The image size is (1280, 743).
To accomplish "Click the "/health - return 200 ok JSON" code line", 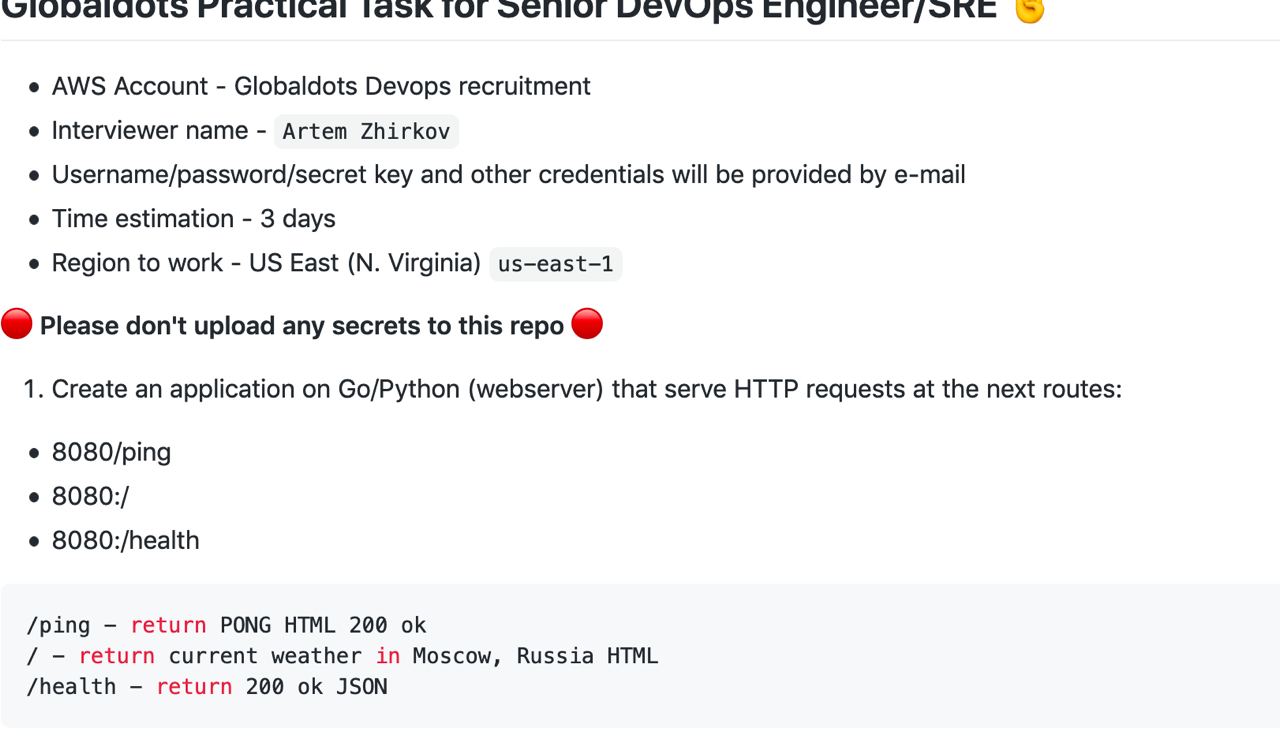I will click(x=207, y=686).
